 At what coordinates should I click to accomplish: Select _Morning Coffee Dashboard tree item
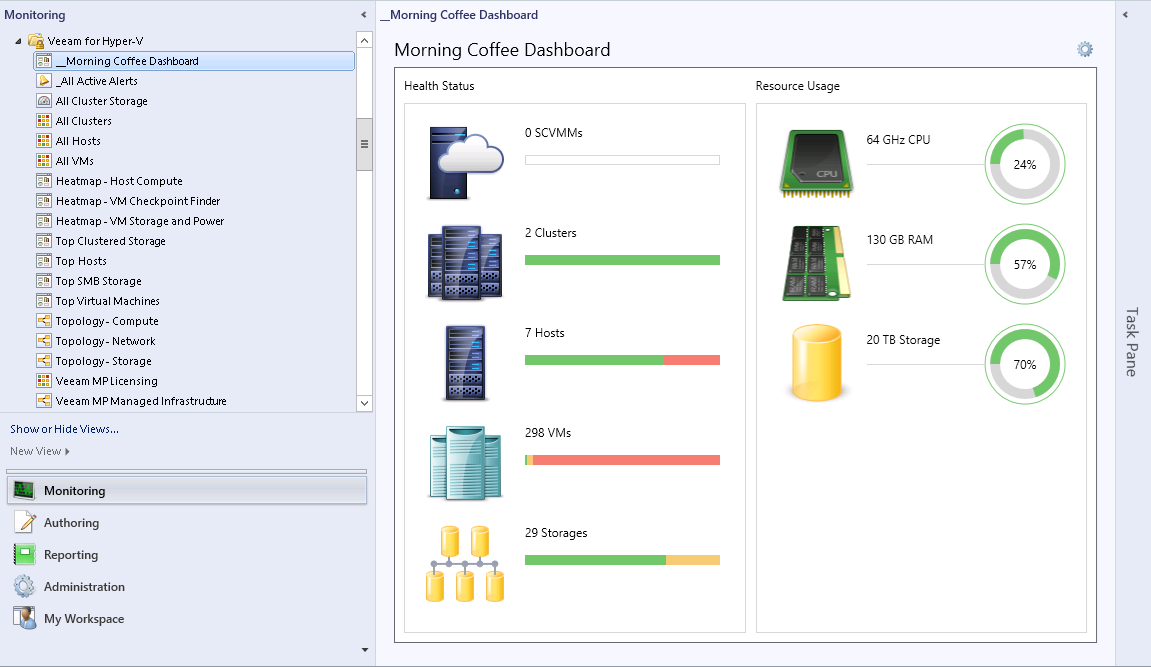[x=195, y=61]
